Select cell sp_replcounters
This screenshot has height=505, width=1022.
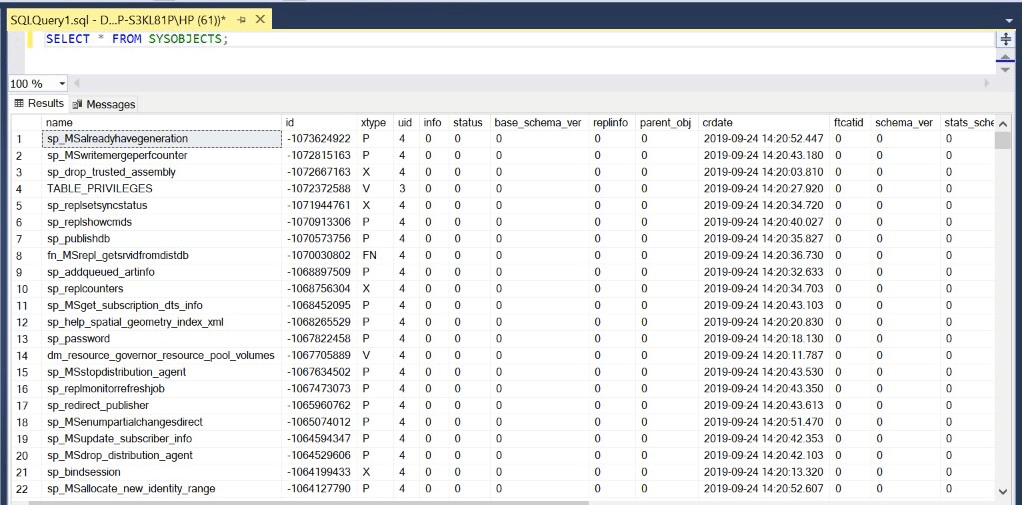(x=162, y=289)
